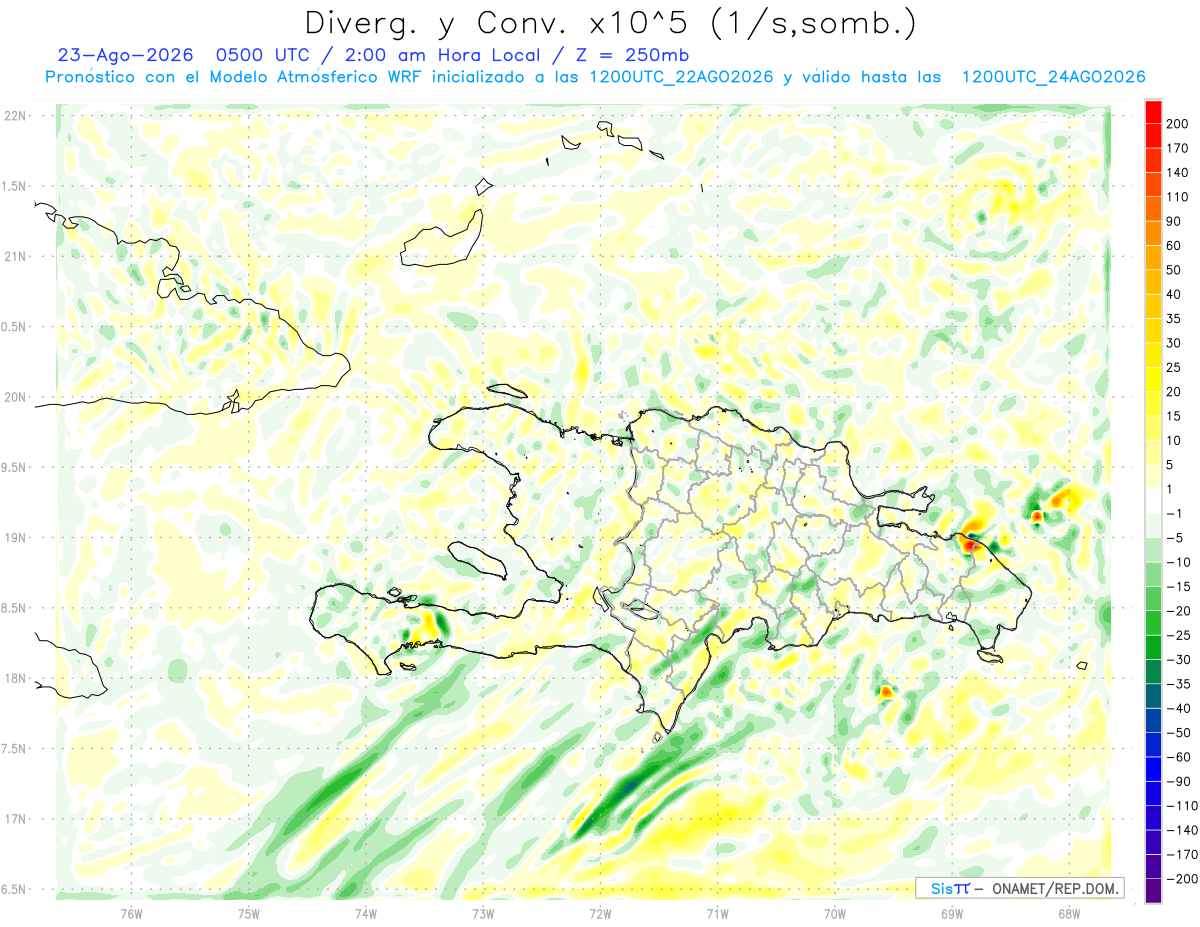
Task: Click the colorbar value '-60'
Action: coord(1178,757)
